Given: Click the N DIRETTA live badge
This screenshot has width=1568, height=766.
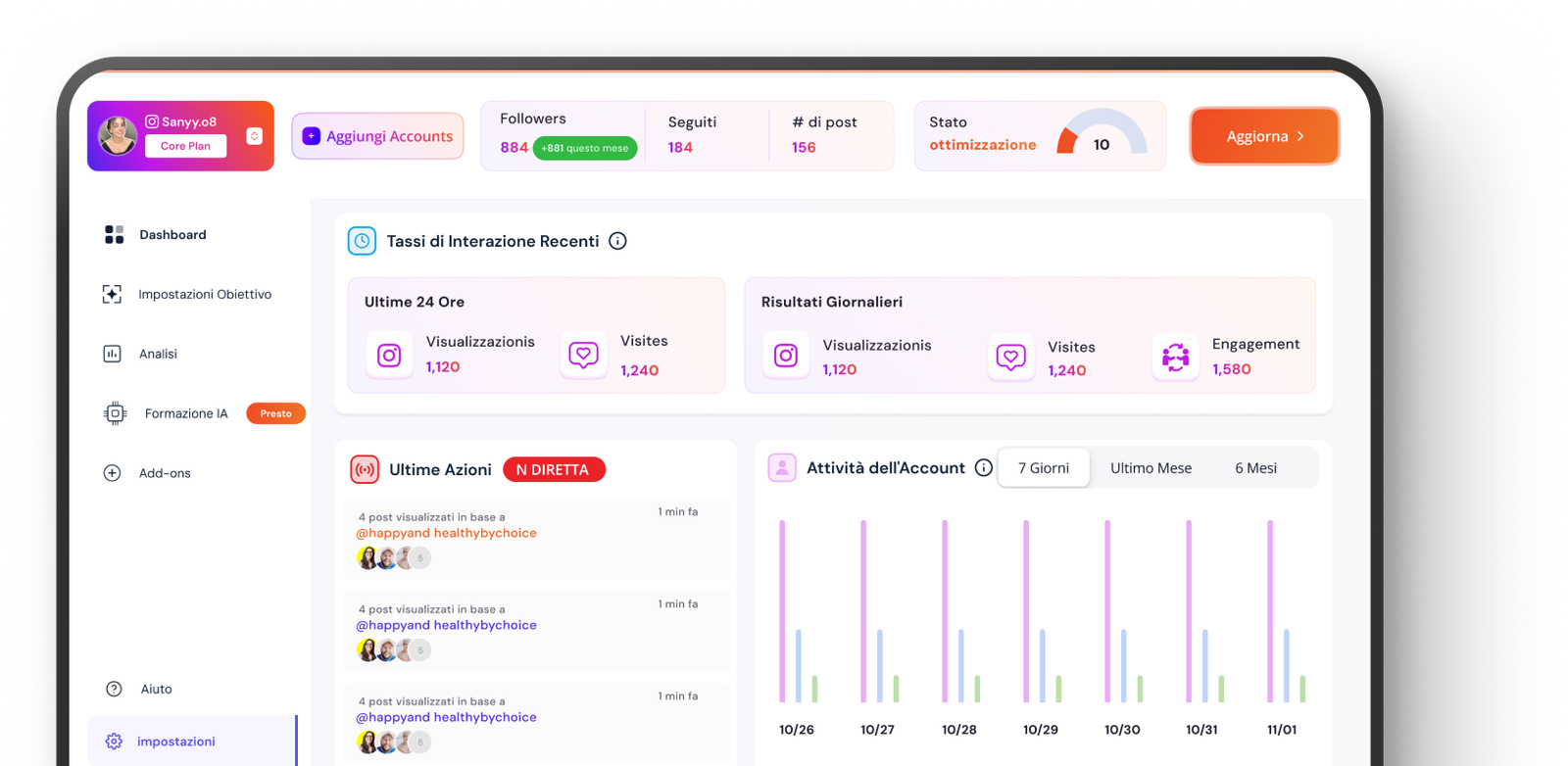Looking at the screenshot, I should [x=554, y=469].
